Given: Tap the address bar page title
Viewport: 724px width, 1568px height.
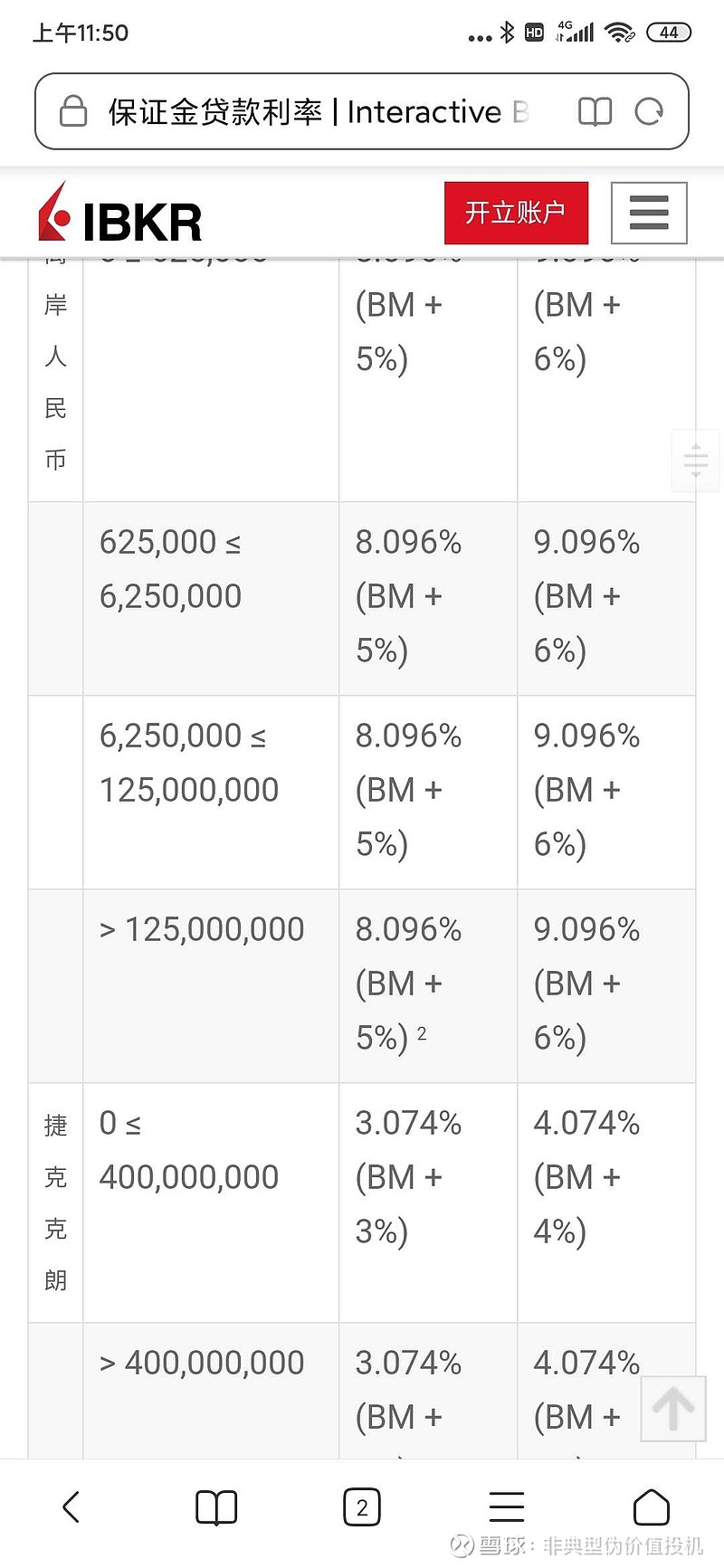Looking at the screenshot, I should coord(317,111).
